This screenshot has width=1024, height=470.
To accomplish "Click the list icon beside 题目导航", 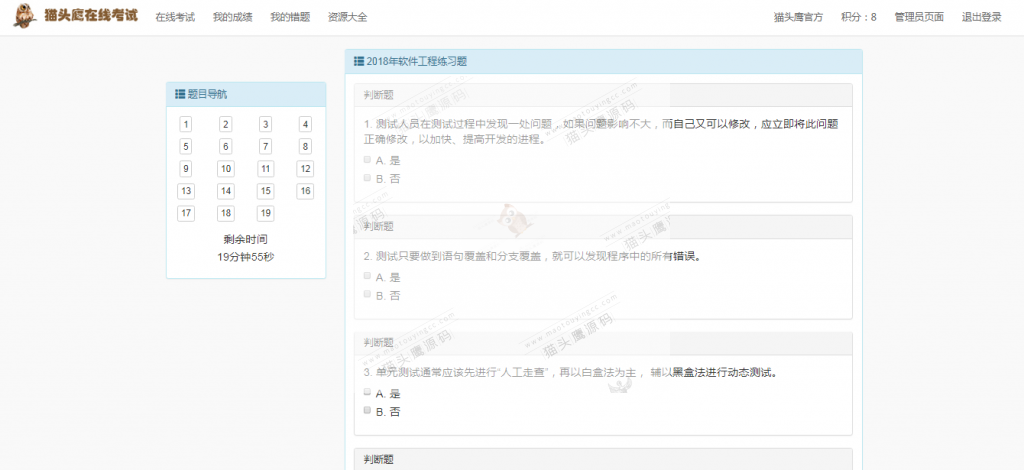I will (x=180, y=94).
